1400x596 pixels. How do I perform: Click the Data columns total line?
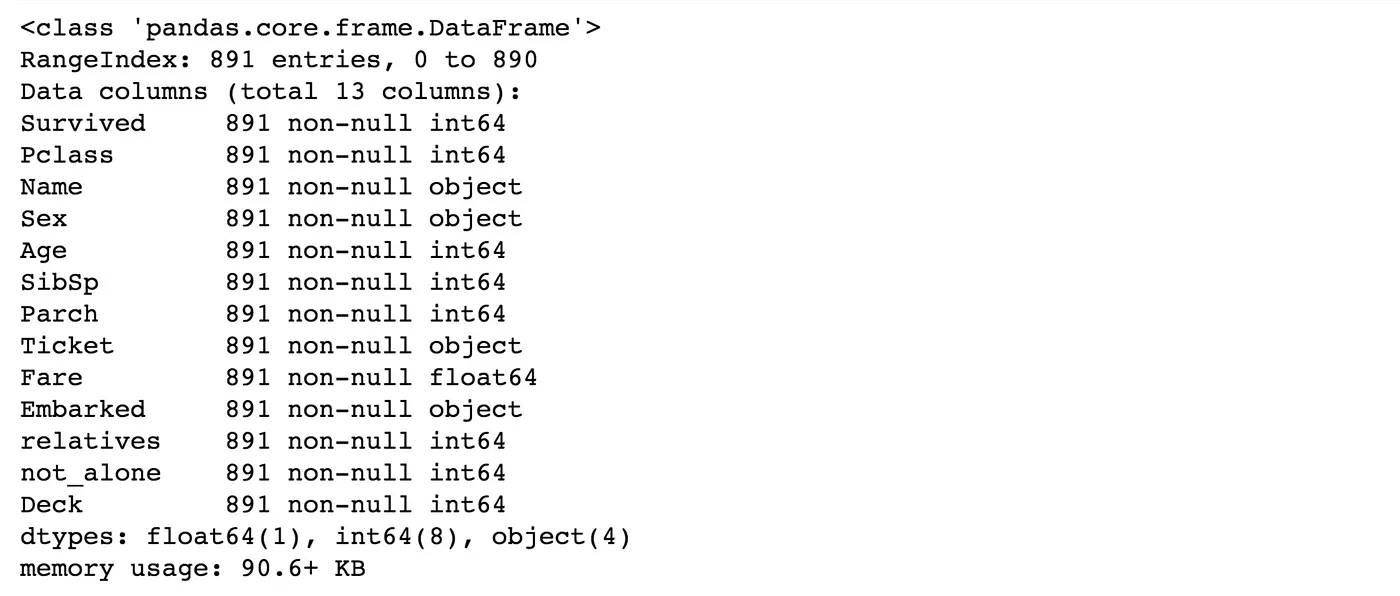[271, 91]
